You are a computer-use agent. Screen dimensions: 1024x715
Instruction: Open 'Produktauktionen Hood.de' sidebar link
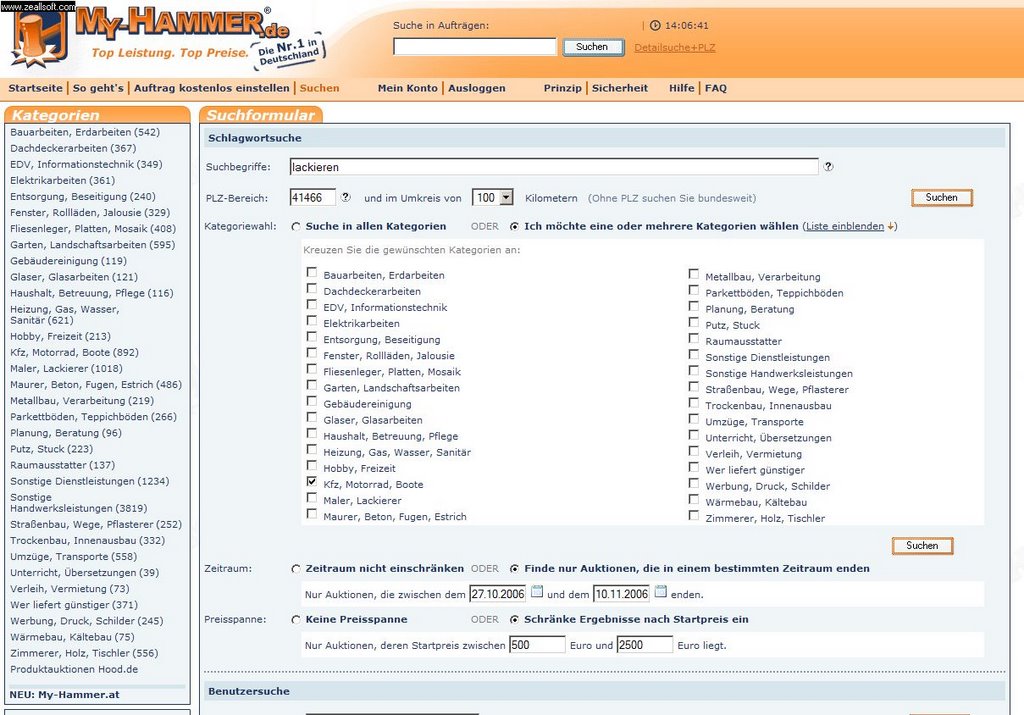click(x=74, y=669)
